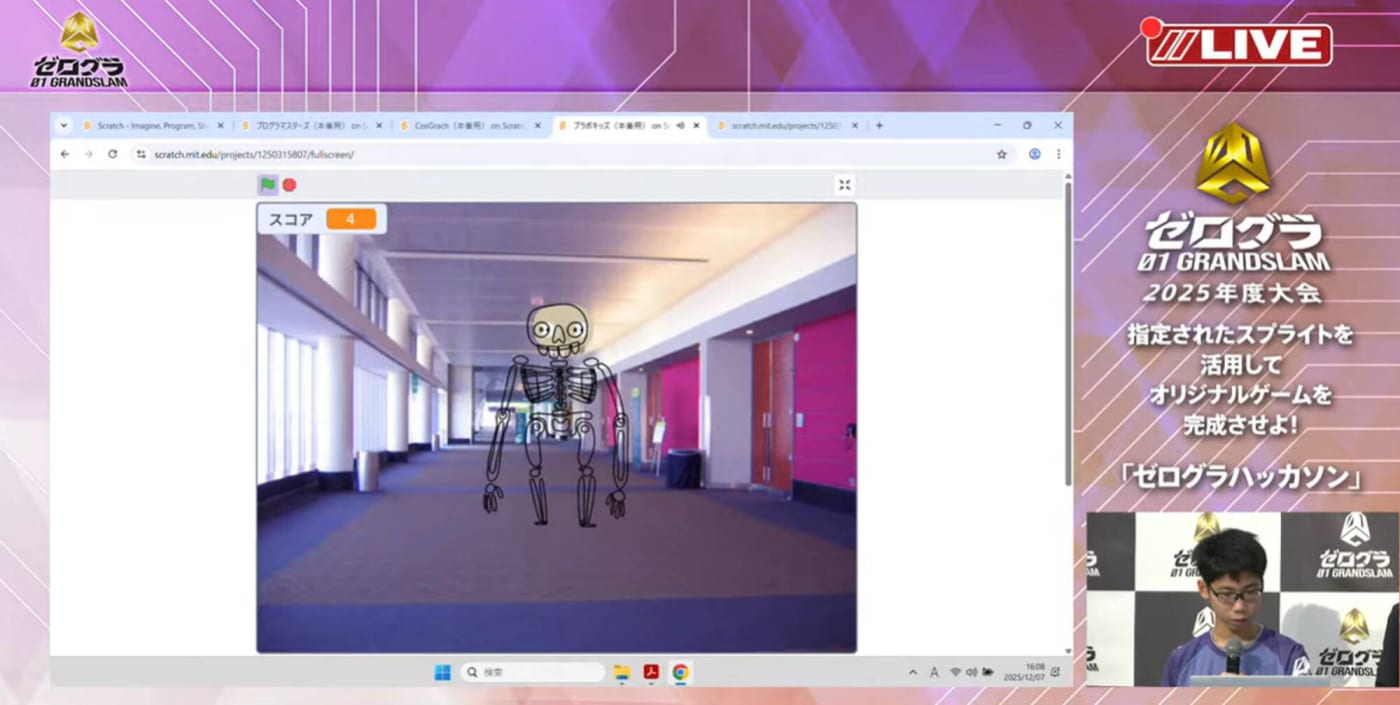The image size is (1400, 705).
Task: Open File Explorer from the taskbar
Action: click(621, 672)
